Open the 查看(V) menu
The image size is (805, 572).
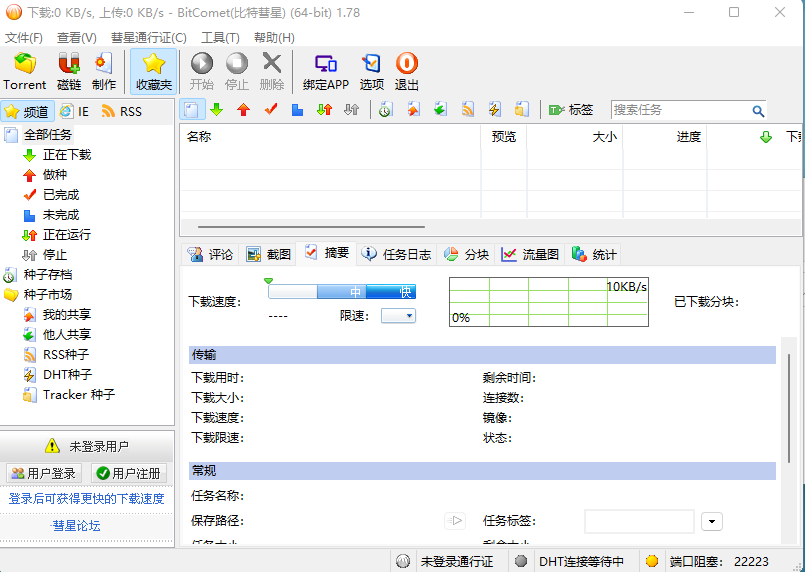76,37
